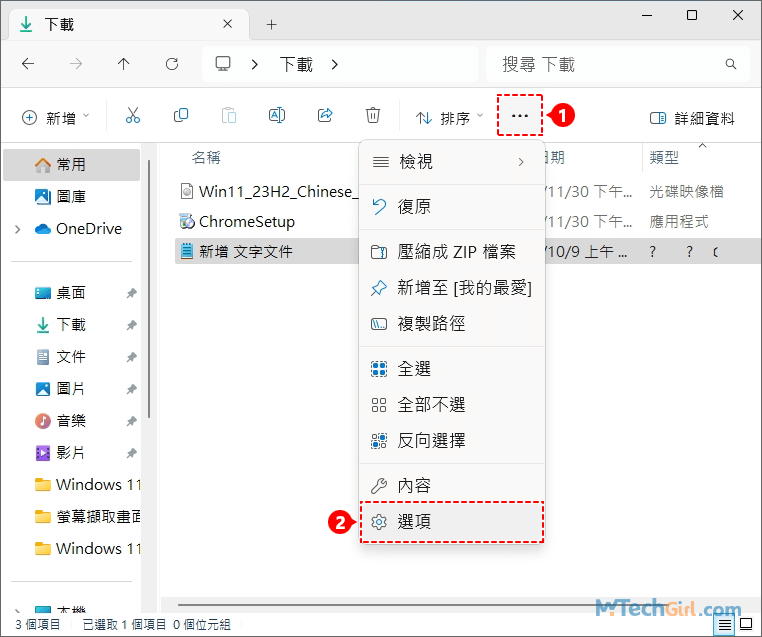Add a new tab with plus button
This screenshot has width=762, height=637.
coord(271,24)
